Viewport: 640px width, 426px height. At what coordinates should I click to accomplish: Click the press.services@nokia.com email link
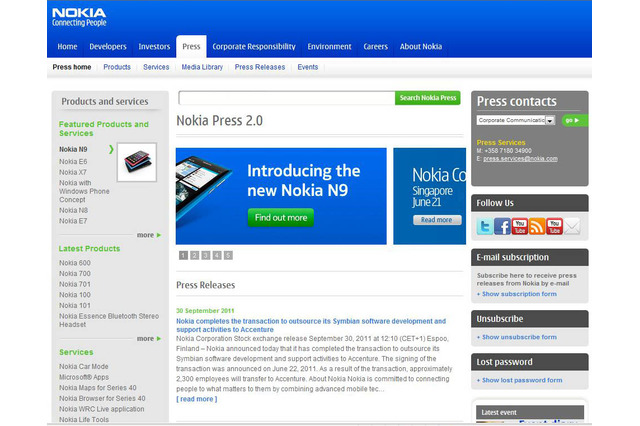pyautogui.click(x=520, y=159)
